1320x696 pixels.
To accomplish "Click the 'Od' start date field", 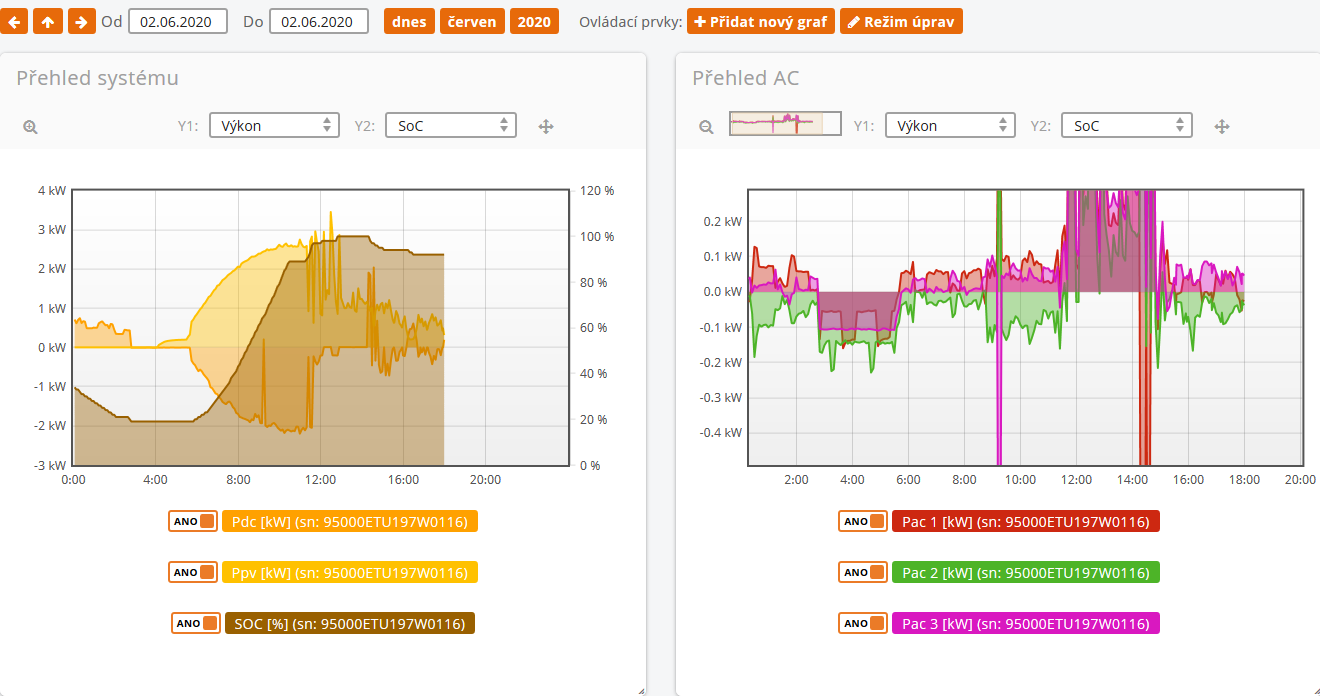I will [x=178, y=21].
